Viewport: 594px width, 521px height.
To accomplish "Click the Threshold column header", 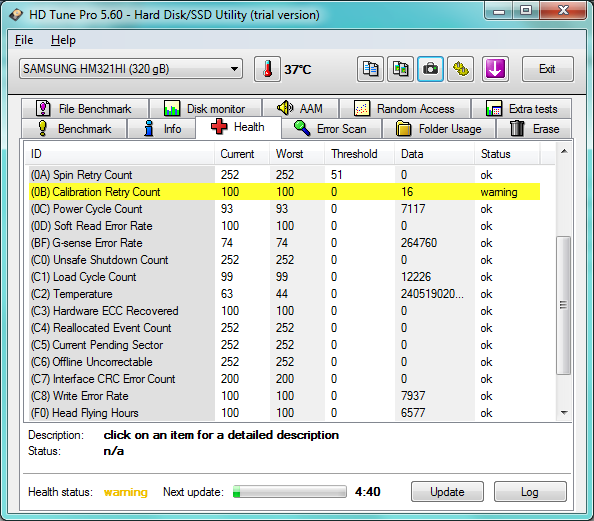I will (360, 154).
